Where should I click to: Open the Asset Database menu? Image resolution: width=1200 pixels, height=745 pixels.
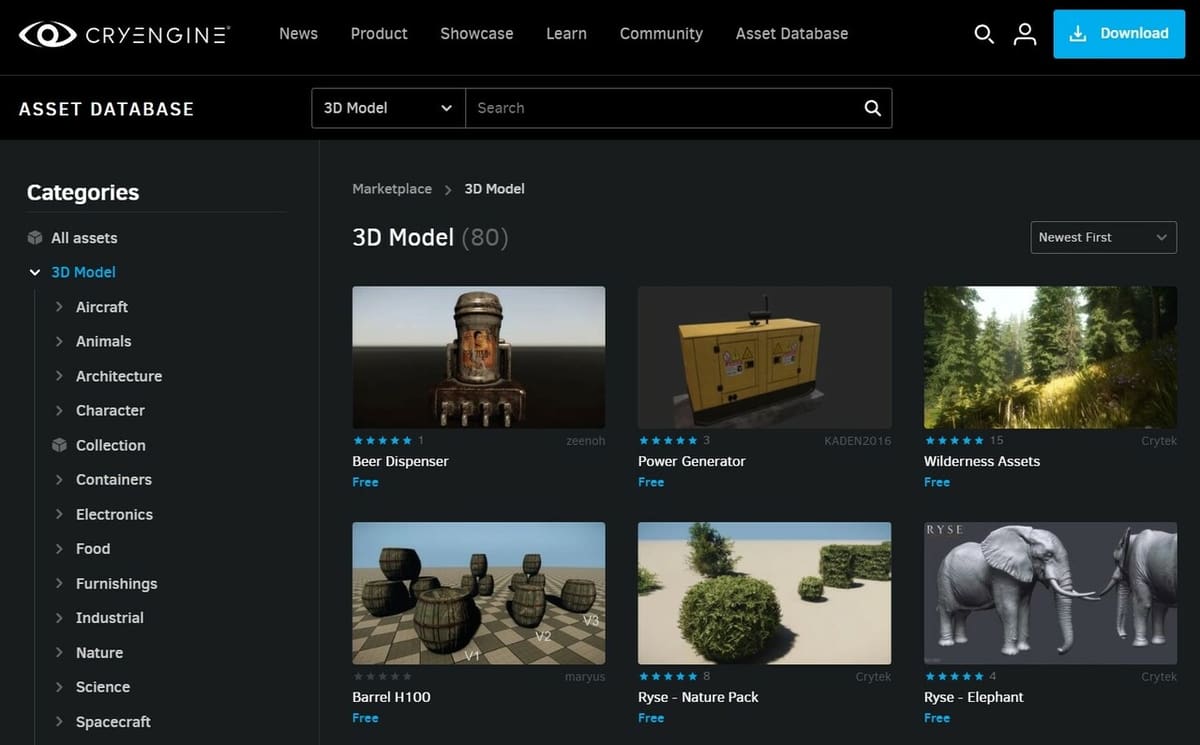792,34
